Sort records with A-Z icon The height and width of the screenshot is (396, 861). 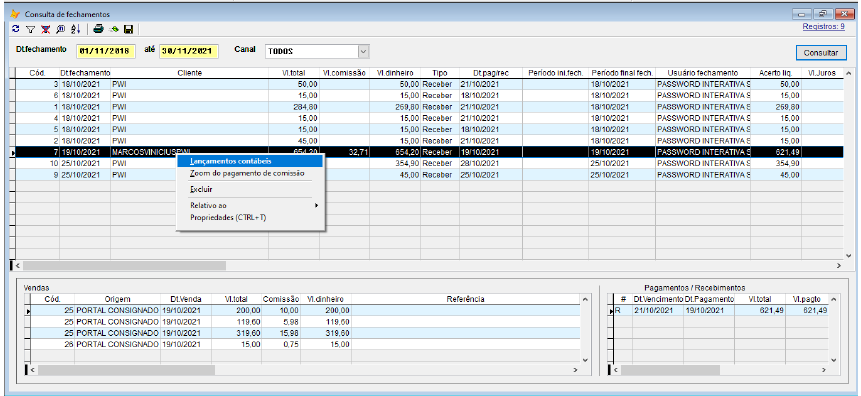tap(76, 29)
